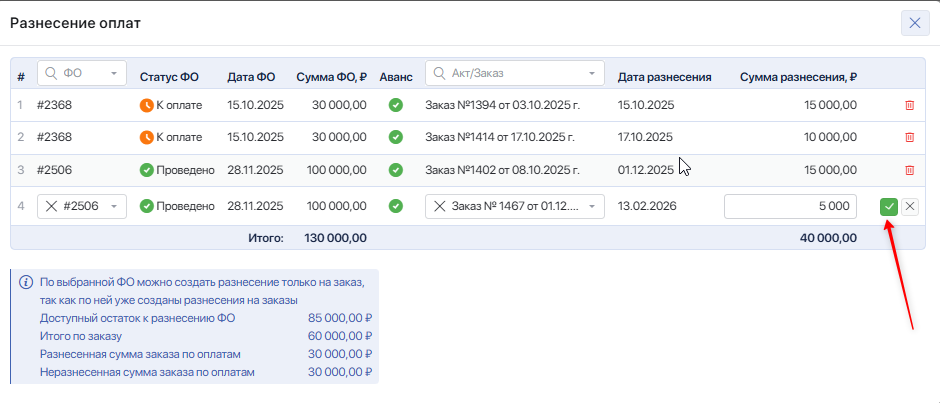The height and width of the screenshot is (403, 940).
Task: Click the Аванс checkmark in row 4
Action: pos(396,206)
